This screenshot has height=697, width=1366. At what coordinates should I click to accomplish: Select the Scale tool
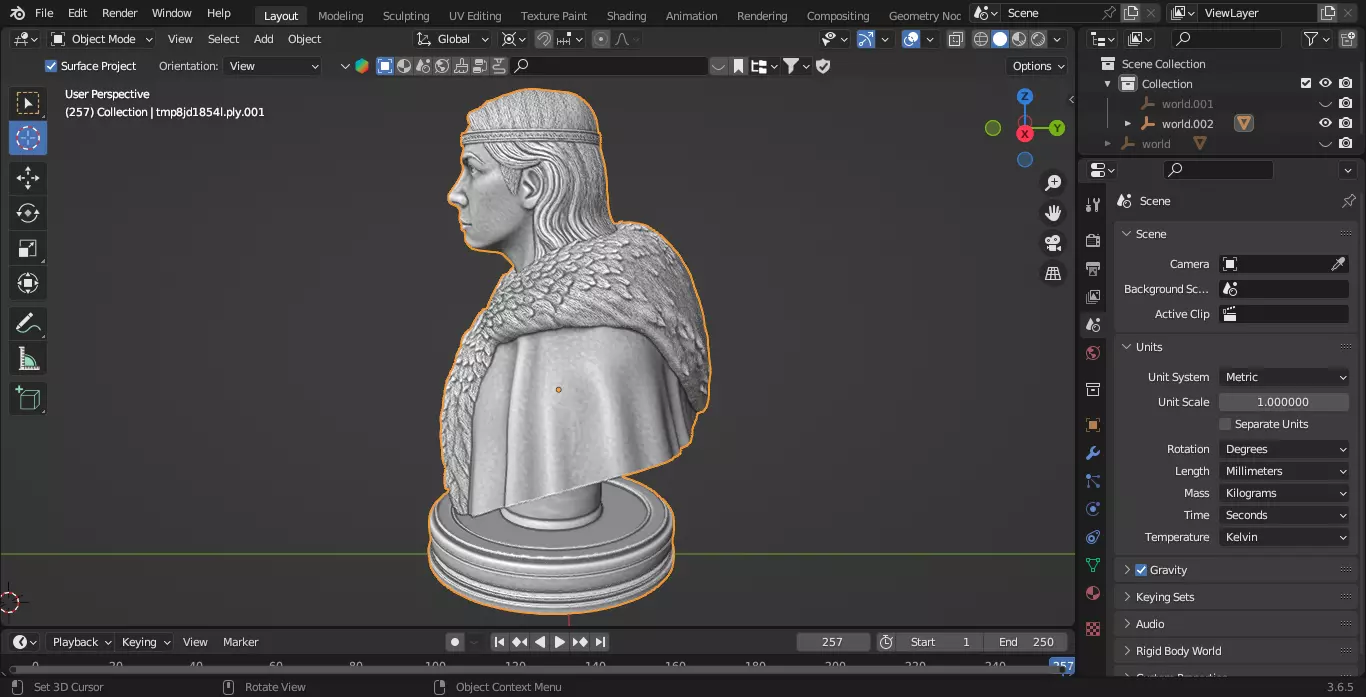pos(28,248)
